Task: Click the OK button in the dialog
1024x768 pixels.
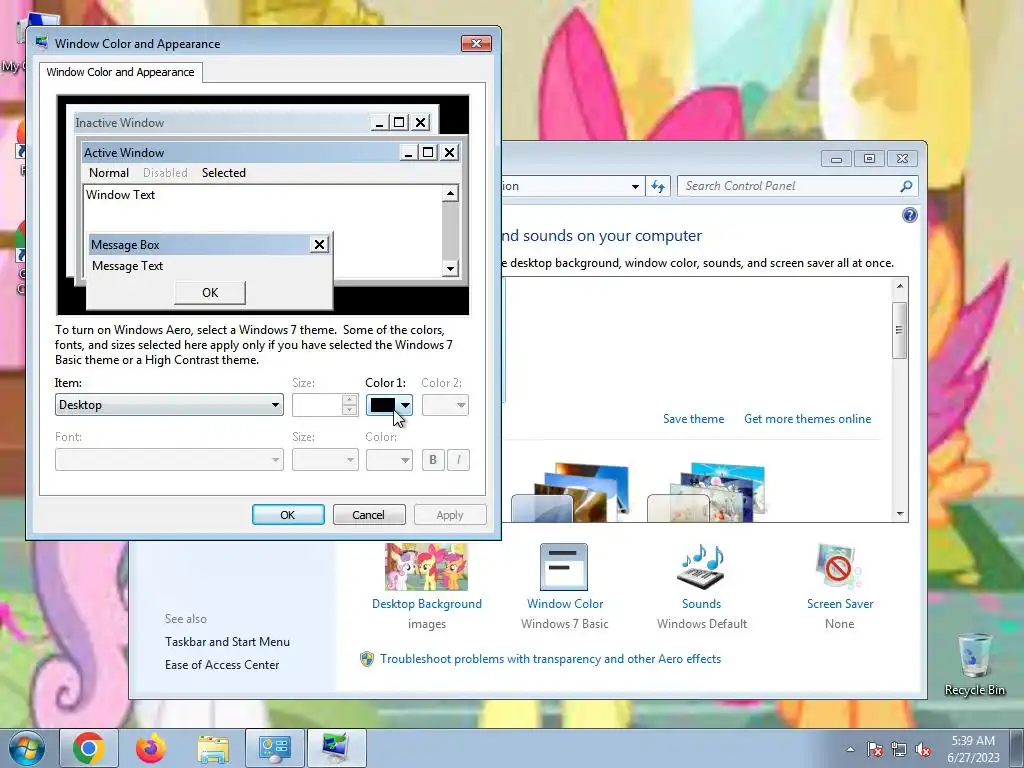Action: pyautogui.click(x=288, y=515)
